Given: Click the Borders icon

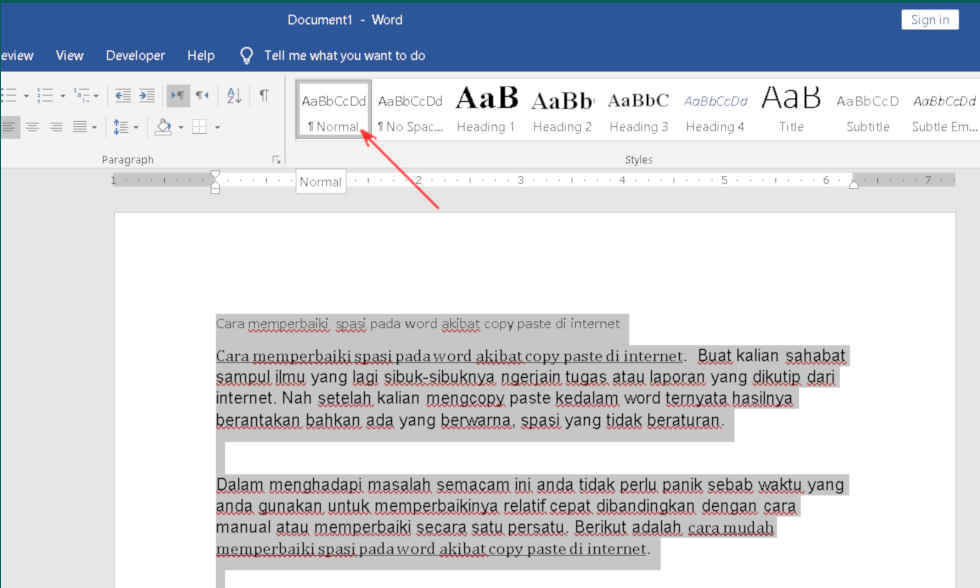Looking at the screenshot, I should coord(199,127).
